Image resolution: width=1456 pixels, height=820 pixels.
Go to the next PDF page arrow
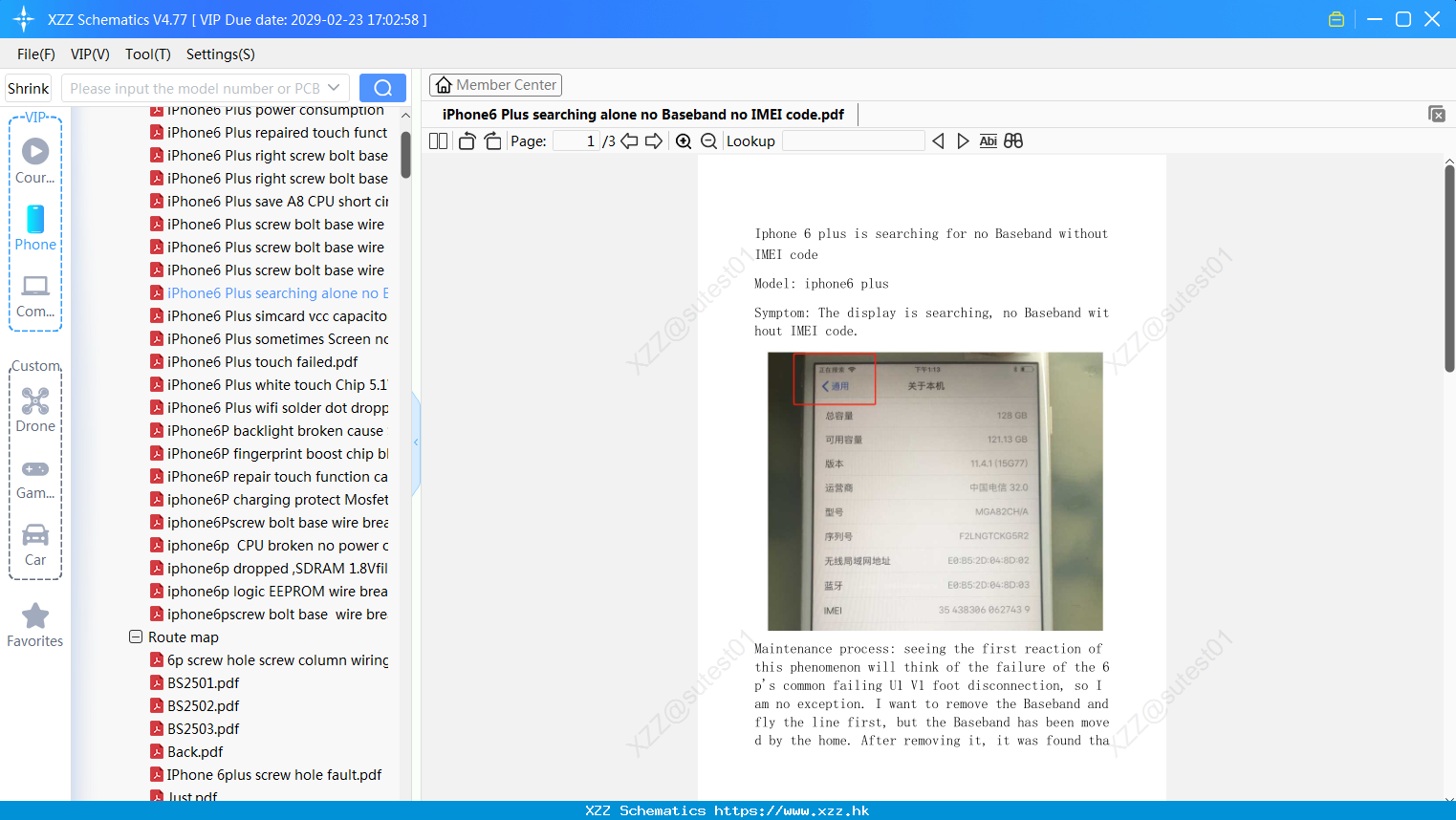tap(654, 140)
